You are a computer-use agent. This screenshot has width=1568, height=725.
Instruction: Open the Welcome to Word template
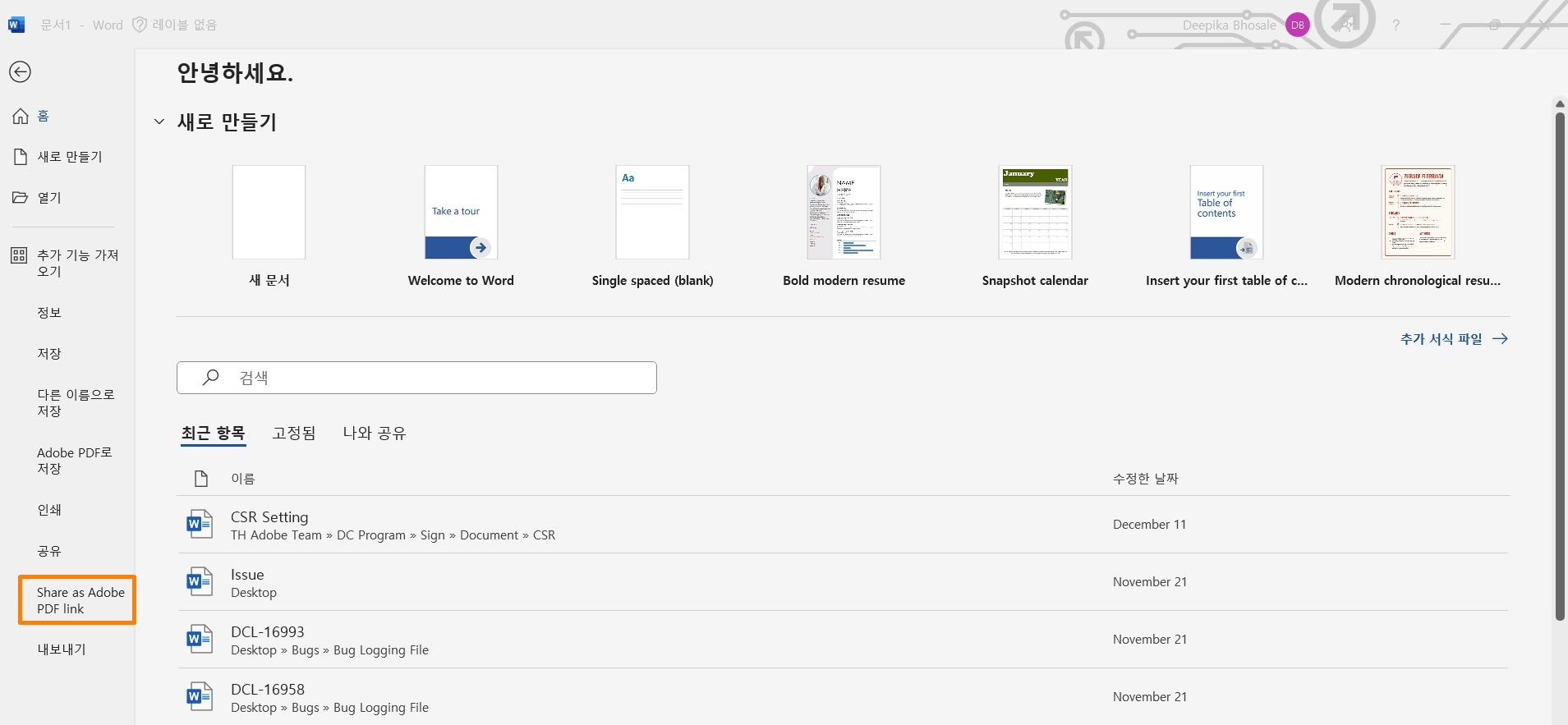click(x=461, y=226)
